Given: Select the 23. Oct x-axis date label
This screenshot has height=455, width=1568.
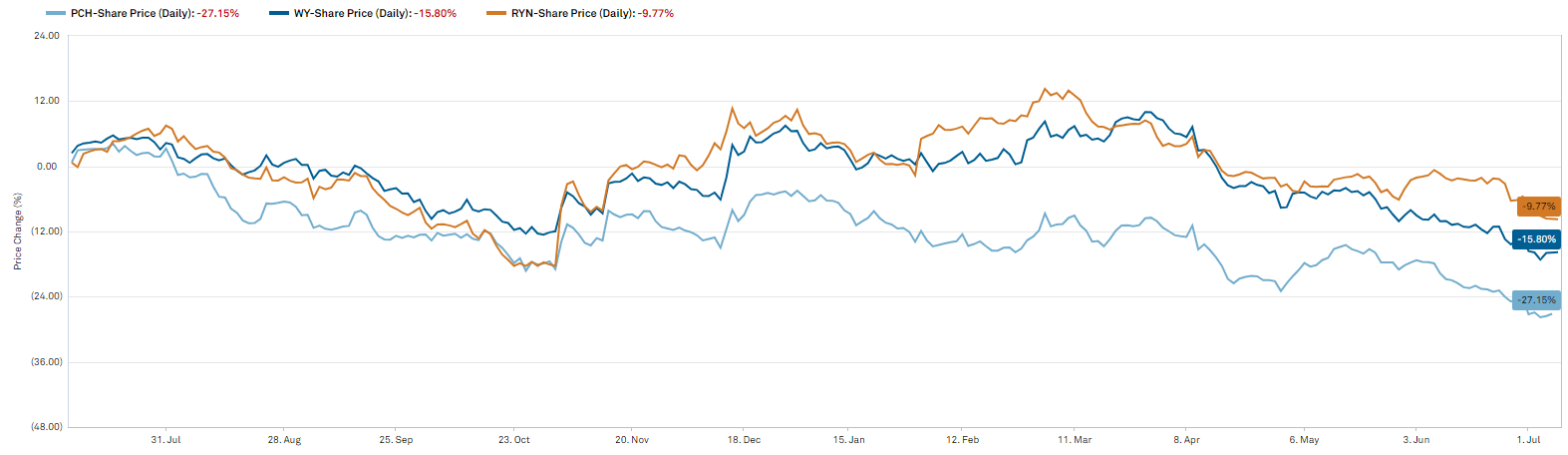Looking at the screenshot, I should tap(514, 440).
